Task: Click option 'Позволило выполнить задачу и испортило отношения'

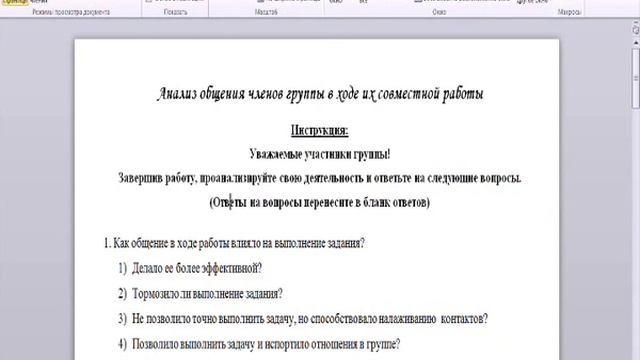Action: tap(259, 344)
